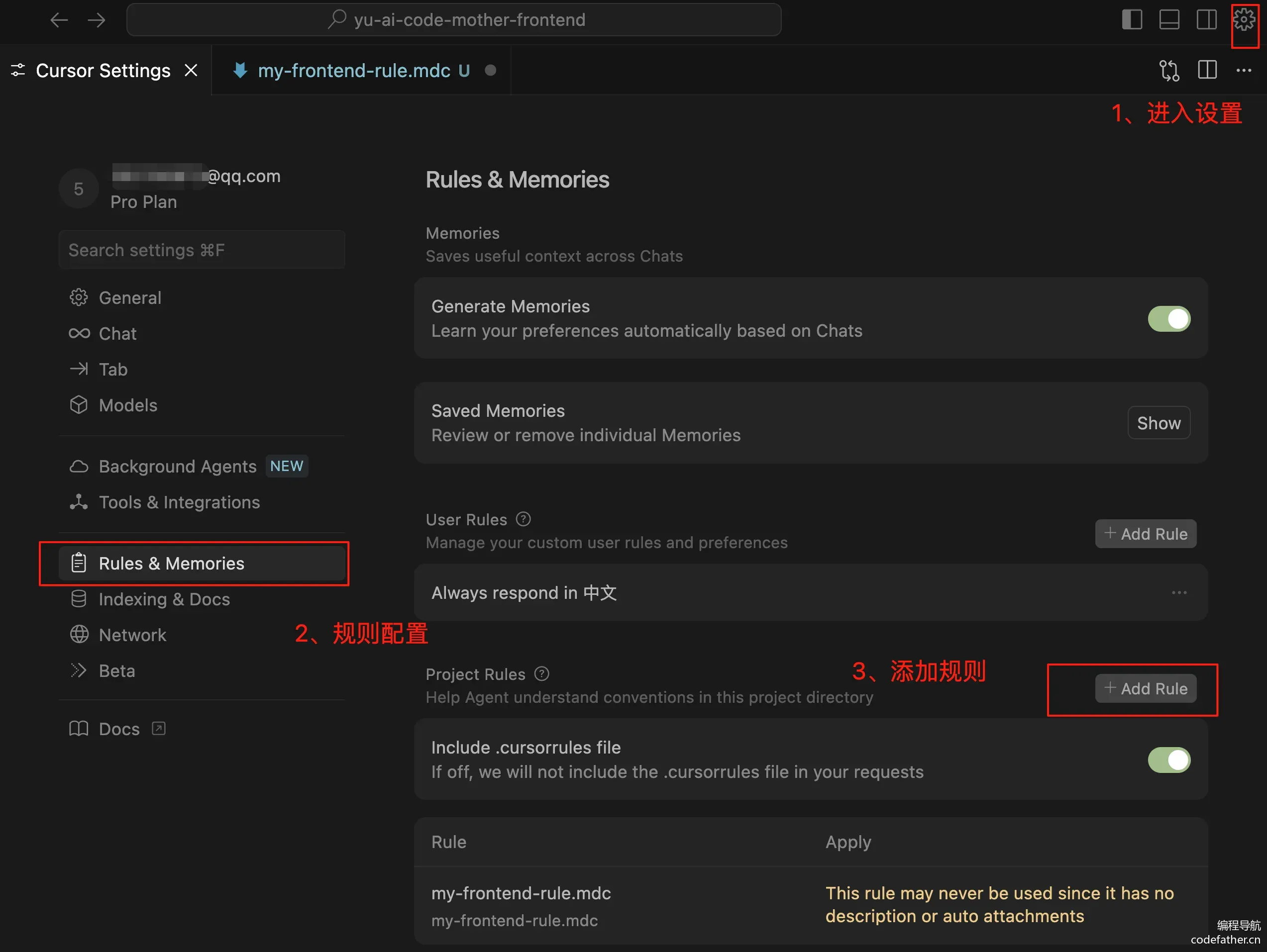Screen dimensions: 1267x952
Task: Open settings via the gear icon
Action: [x=1244, y=19]
